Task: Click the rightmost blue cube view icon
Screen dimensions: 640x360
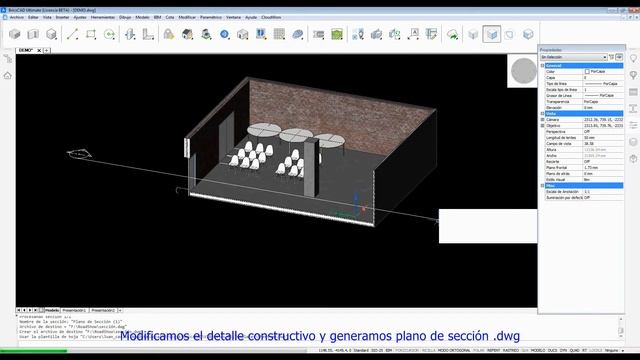Action: click(x=528, y=34)
